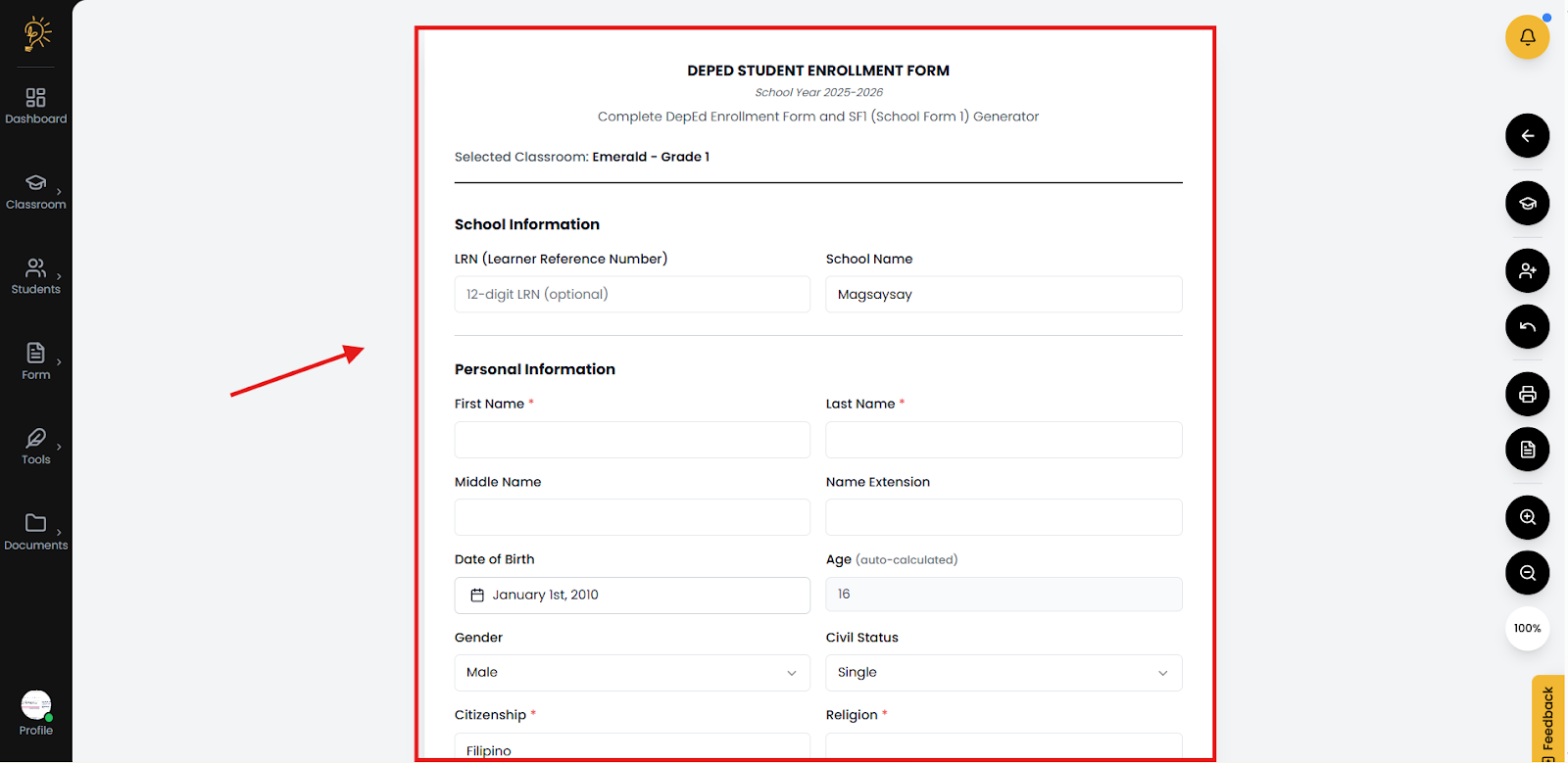Open the Date of Birth picker
Image resolution: width=1568 pixels, height=763 pixels.
pyautogui.click(x=632, y=596)
